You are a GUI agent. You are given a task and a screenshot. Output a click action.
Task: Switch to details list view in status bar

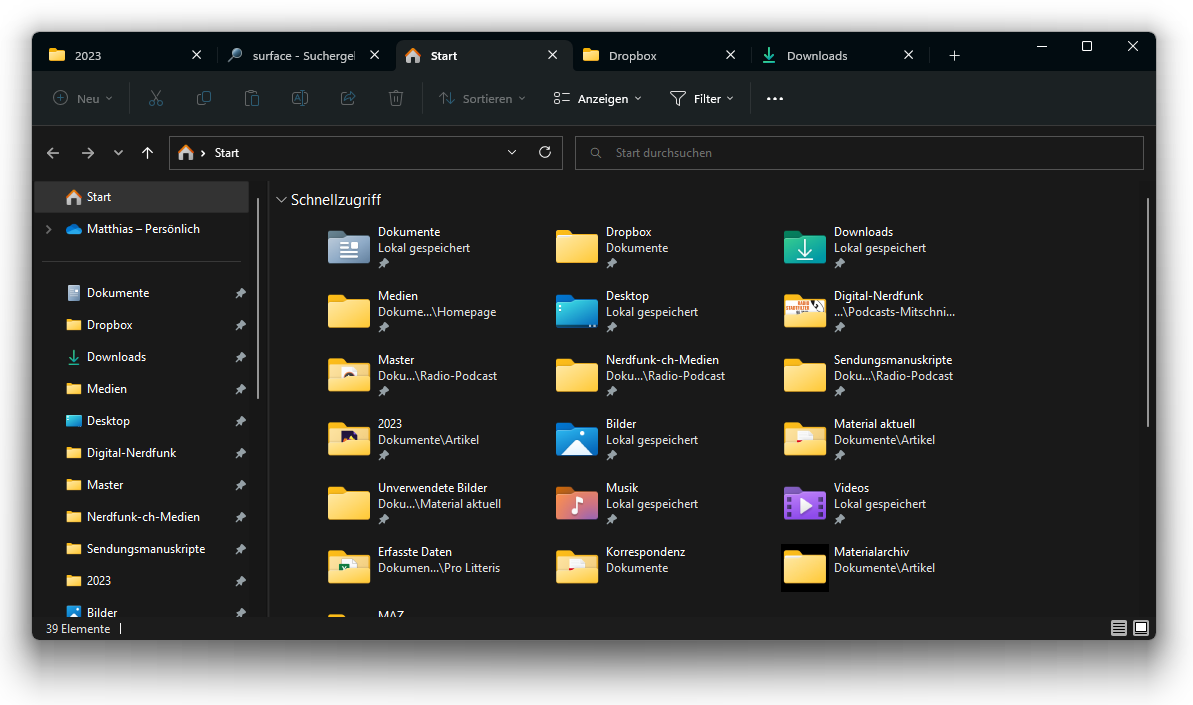[1118, 628]
